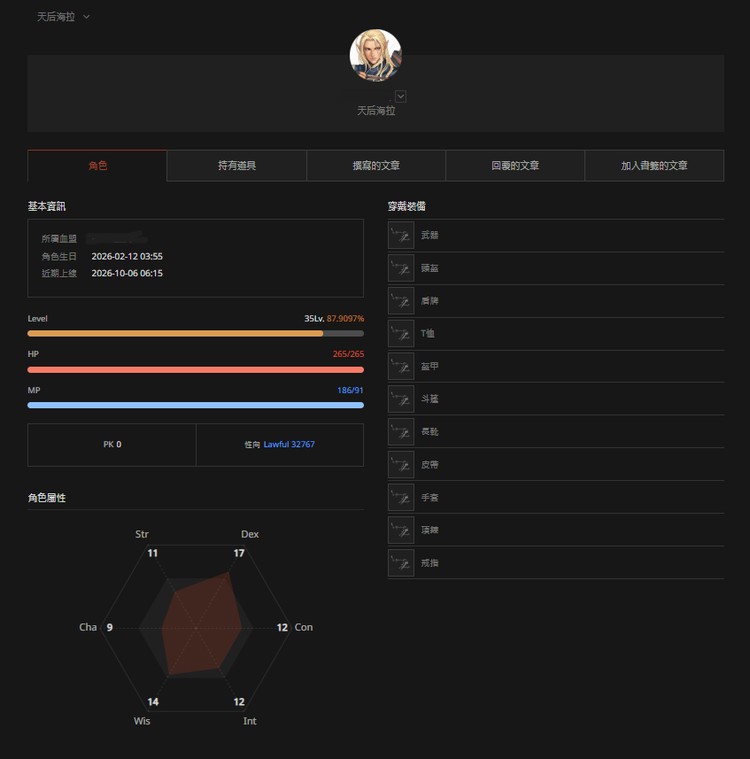Click the Str value 11 on radar chart
Screen dimensions: 750x759
[153, 553]
